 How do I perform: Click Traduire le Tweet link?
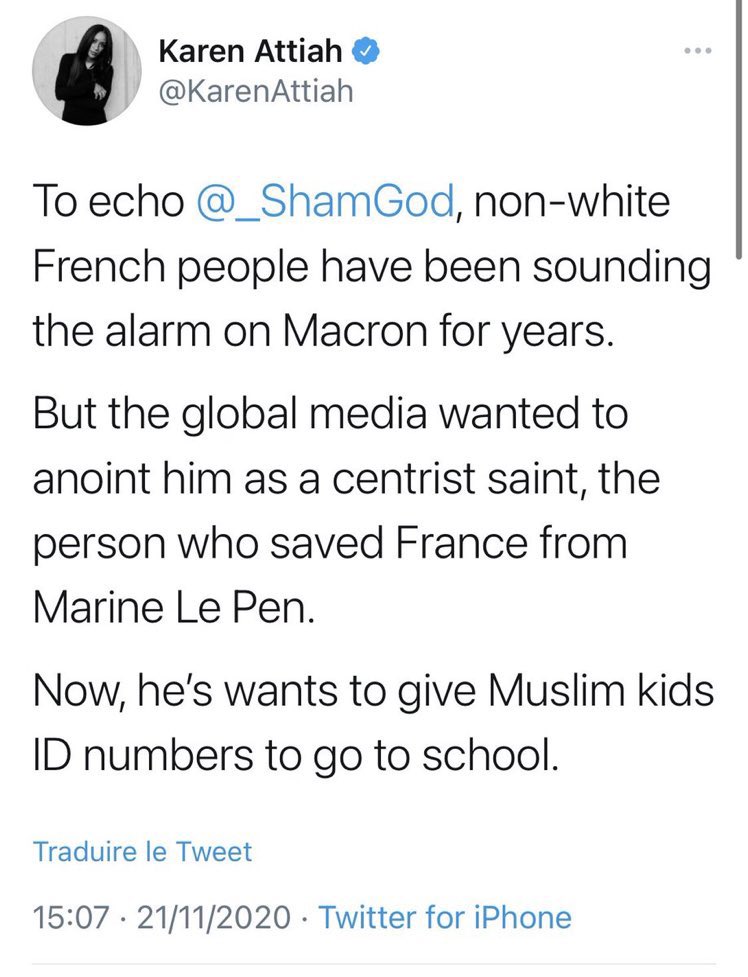[x=142, y=851]
